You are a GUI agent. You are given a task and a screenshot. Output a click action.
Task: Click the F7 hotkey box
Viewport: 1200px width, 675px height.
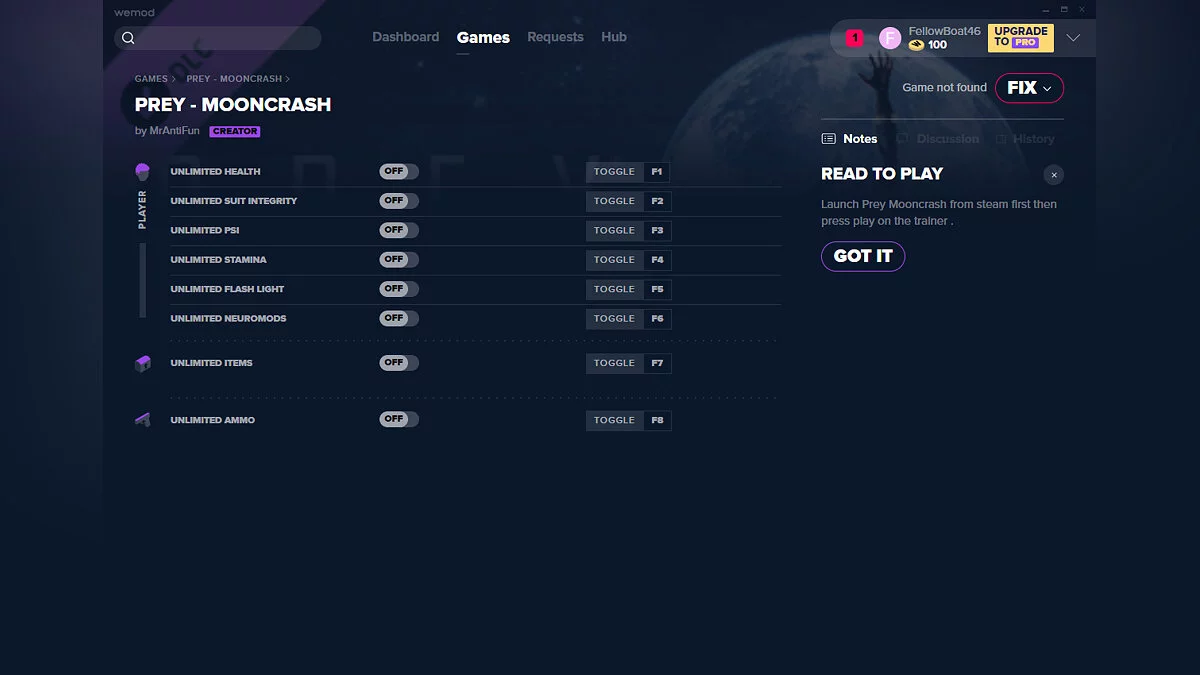657,363
